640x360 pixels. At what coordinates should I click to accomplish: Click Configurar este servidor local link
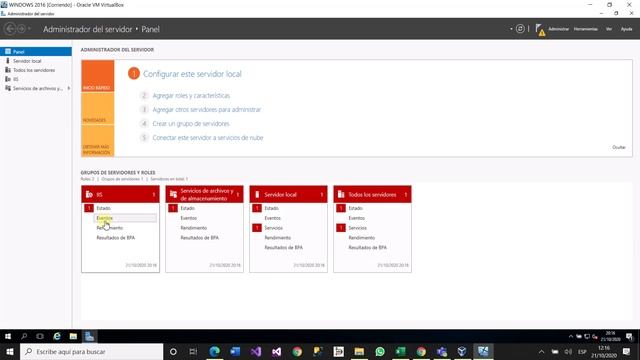tap(192, 74)
